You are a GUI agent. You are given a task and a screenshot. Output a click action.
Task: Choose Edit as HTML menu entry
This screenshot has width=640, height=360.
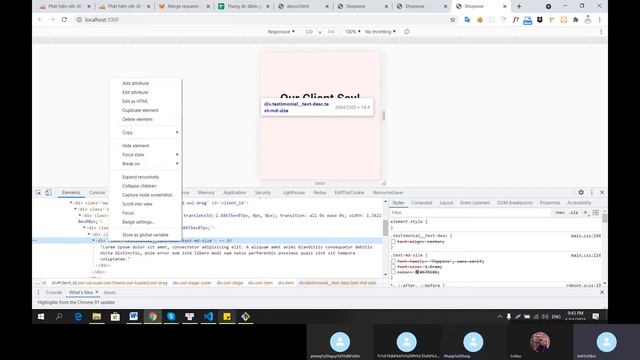[146, 101]
